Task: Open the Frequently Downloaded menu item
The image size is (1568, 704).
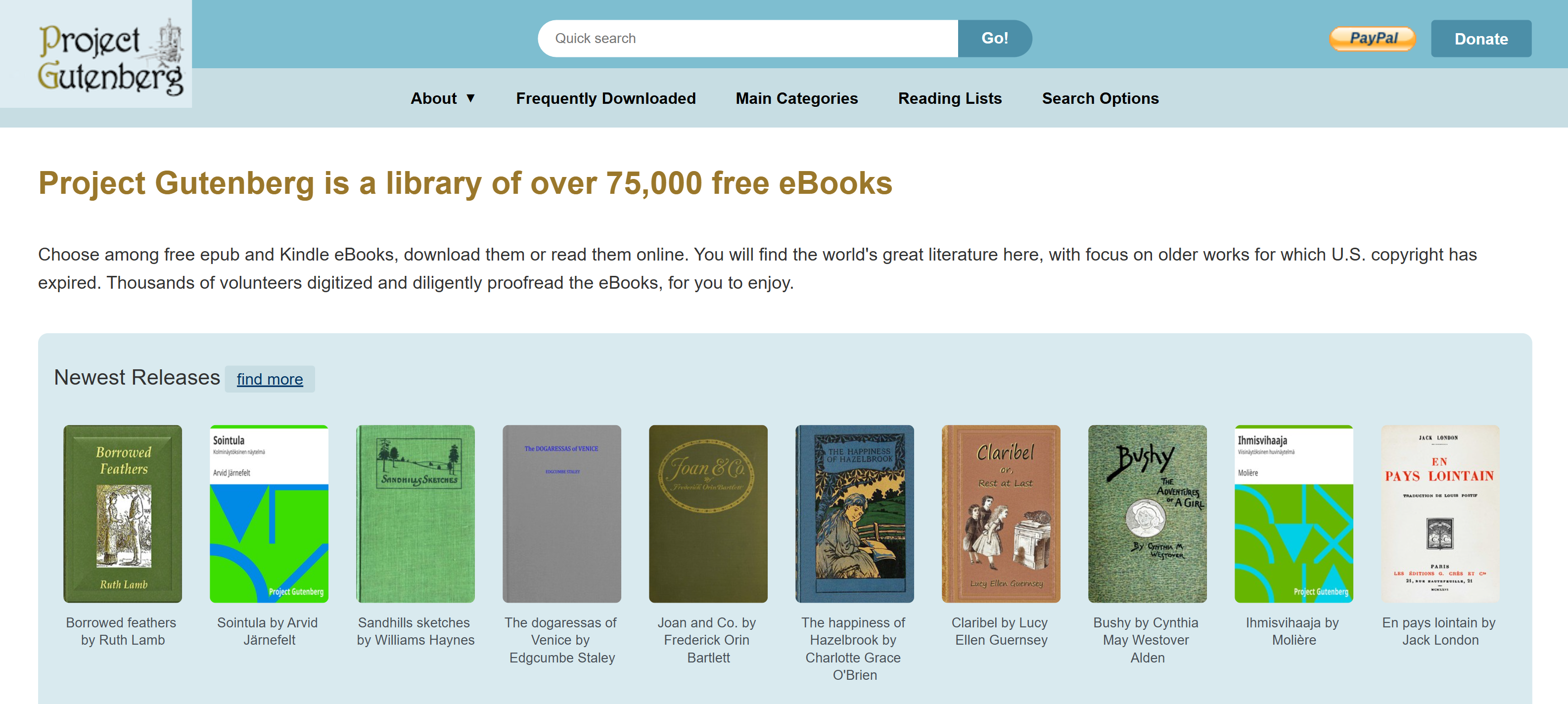Action: click(605, 98)
